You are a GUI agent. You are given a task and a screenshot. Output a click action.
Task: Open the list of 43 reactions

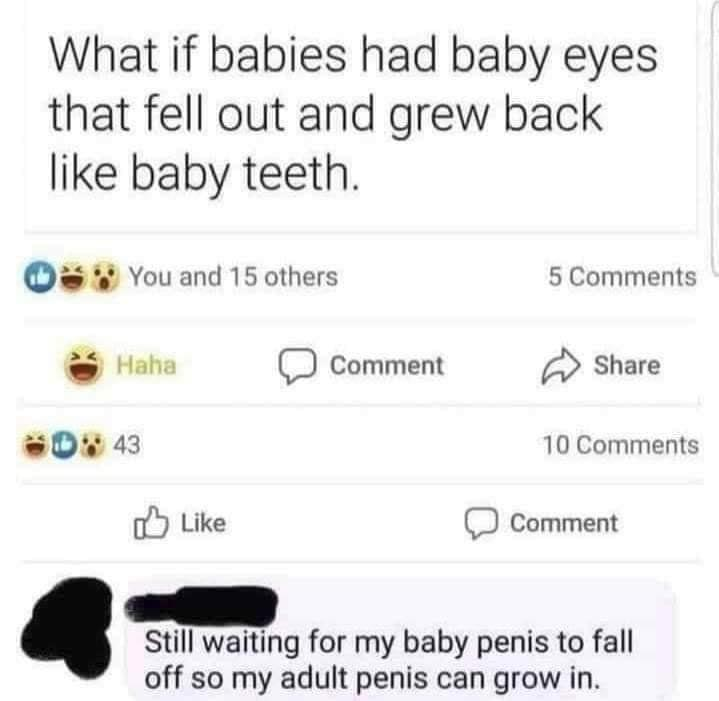click(127, 445)
